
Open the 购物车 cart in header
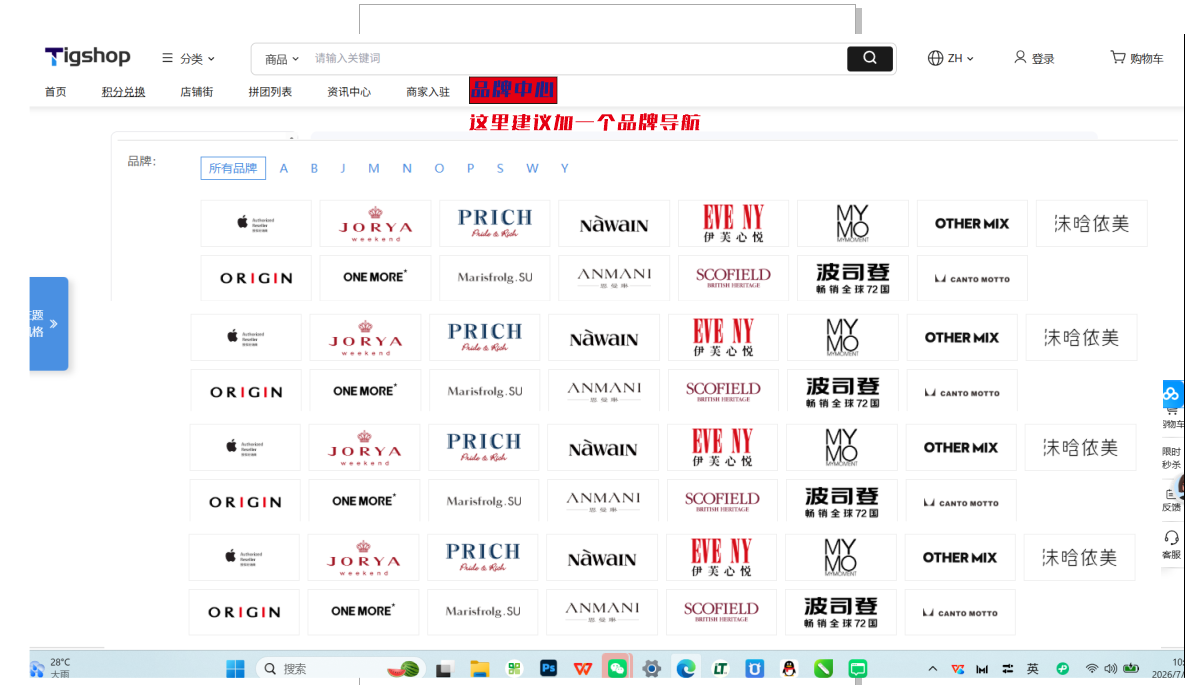pos(1136,58)
